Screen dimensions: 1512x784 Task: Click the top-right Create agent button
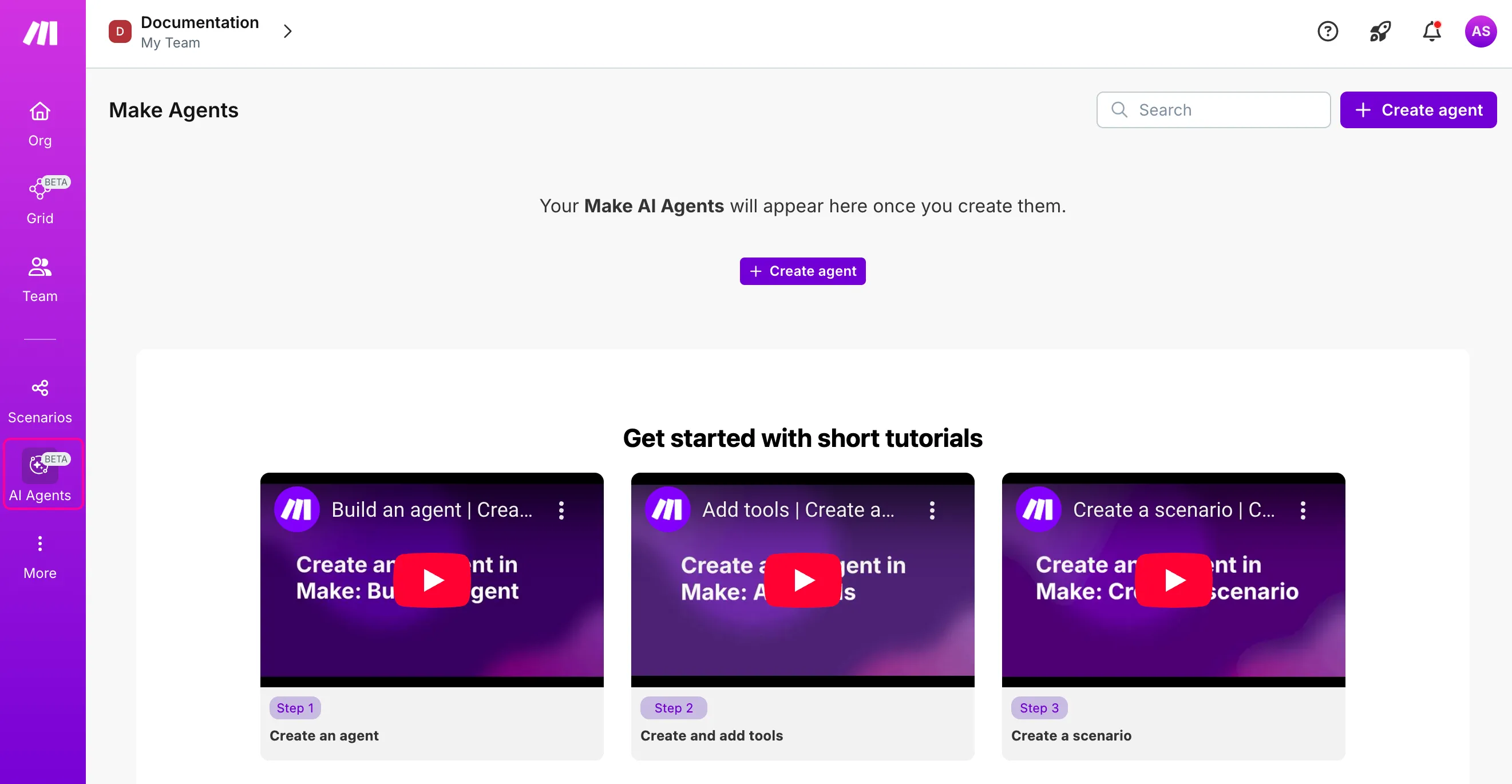point(1418,110)
